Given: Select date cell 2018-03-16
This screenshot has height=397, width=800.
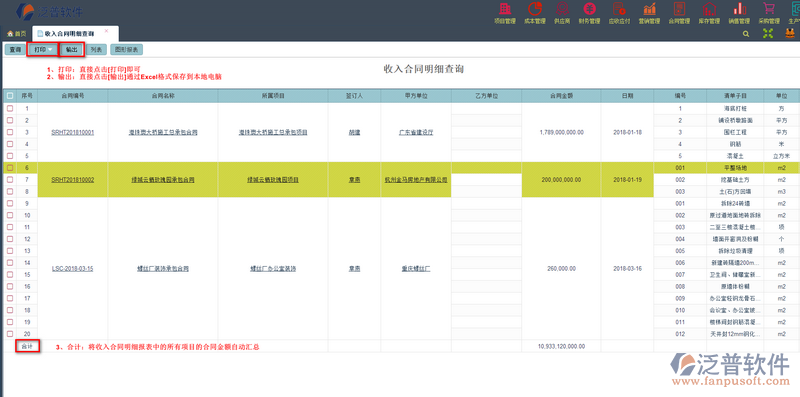Looking at the screenshot, I should [628, 268].
